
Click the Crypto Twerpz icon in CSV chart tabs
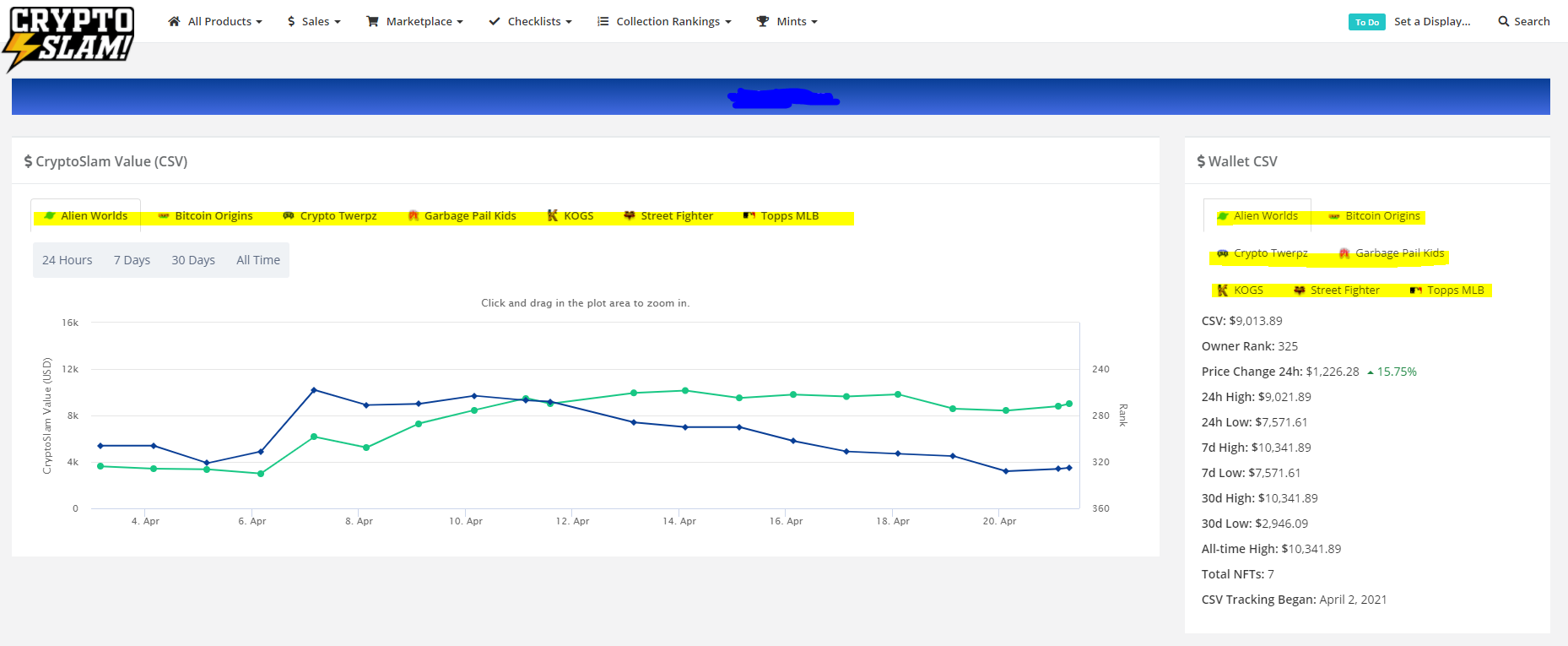289,215
